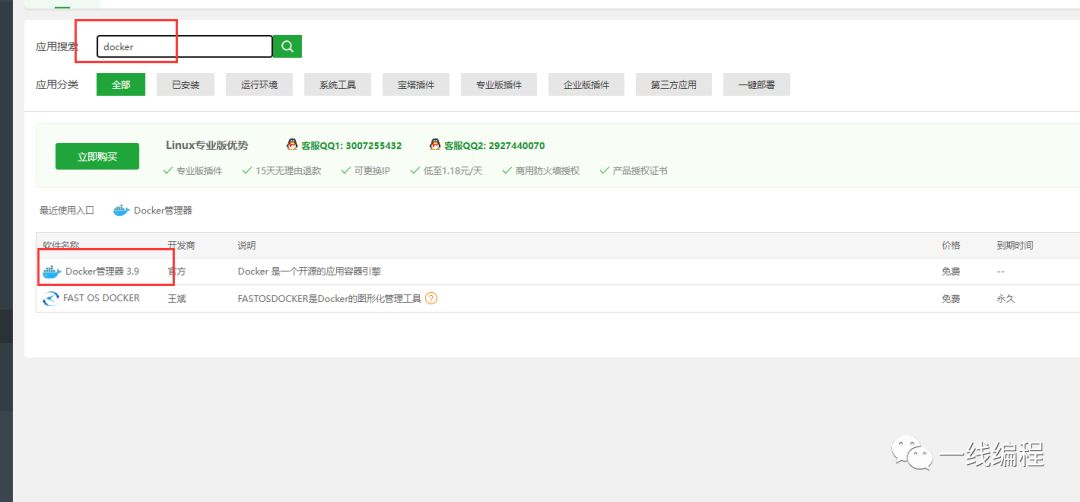
Task: Open the 宝塔插件 category
Action: [x=416, y=85]
